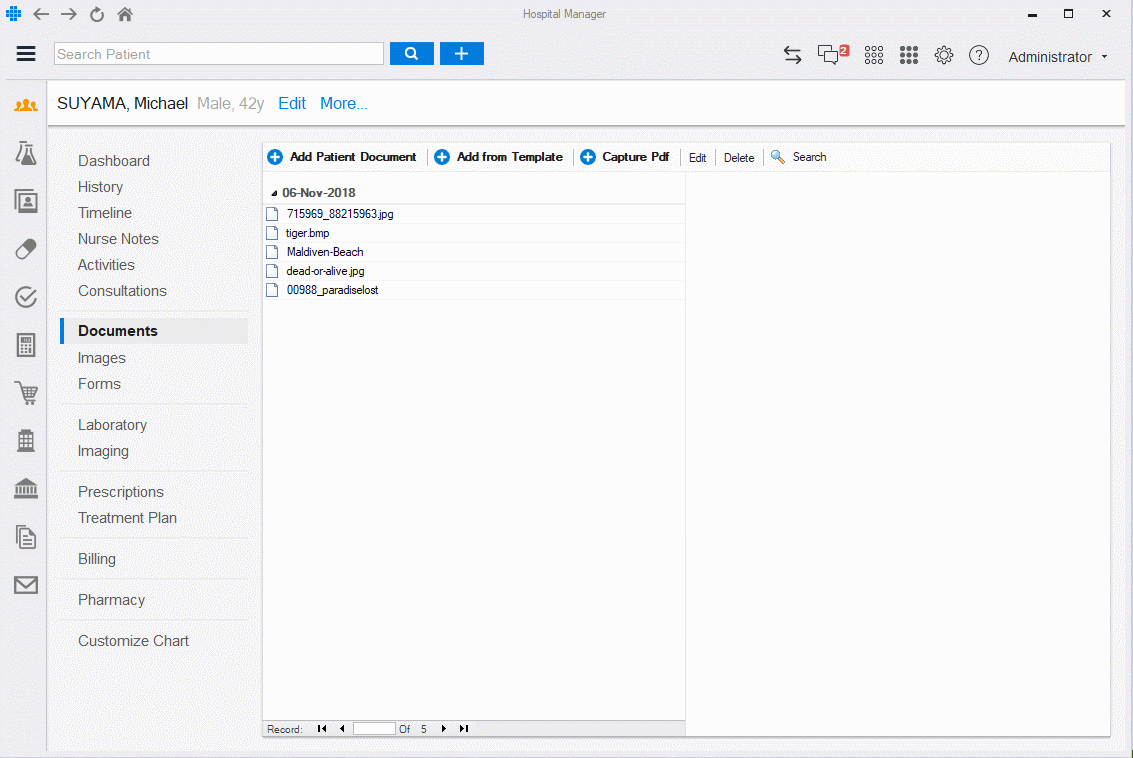The image size is (1133, 758).
Task: Open the laboratory flask sidebar icon
Action: (x=26, y=153)
